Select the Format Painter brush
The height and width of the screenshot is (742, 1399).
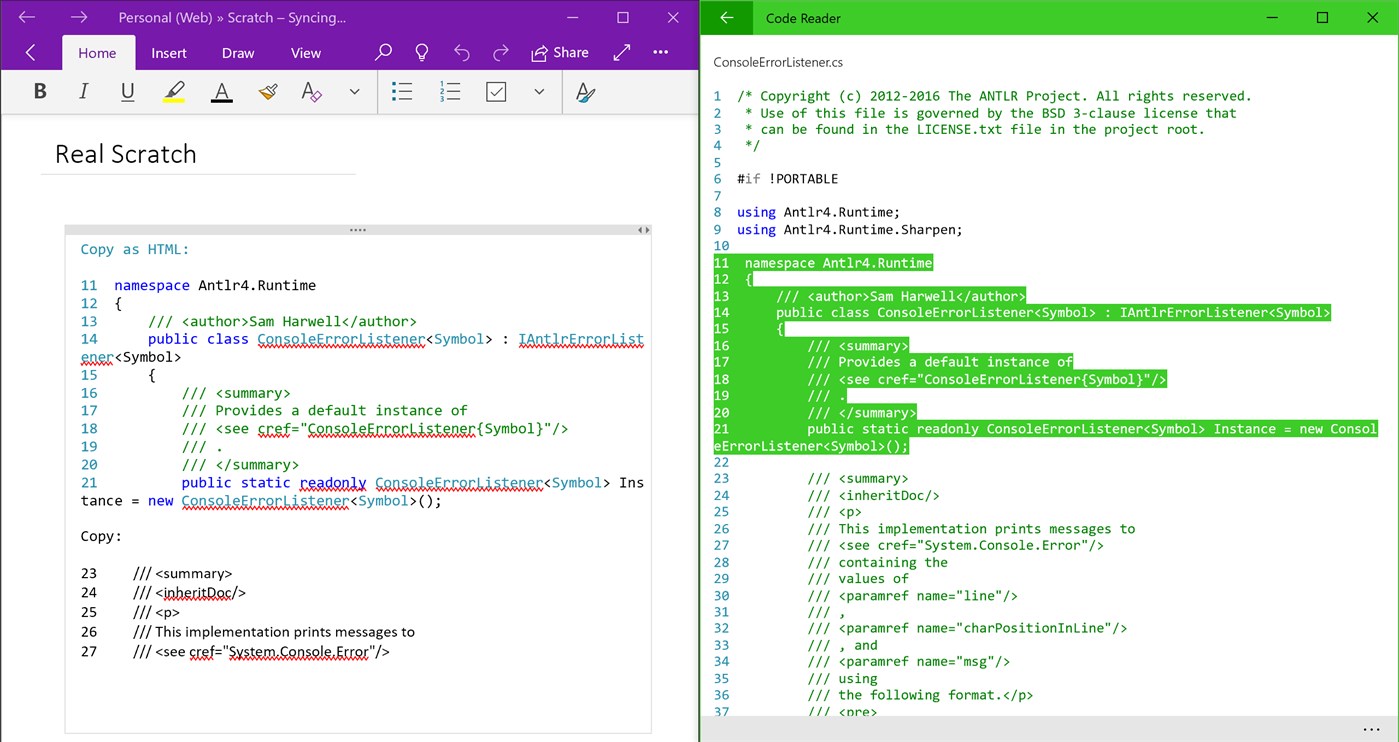[x=267, y=92]
